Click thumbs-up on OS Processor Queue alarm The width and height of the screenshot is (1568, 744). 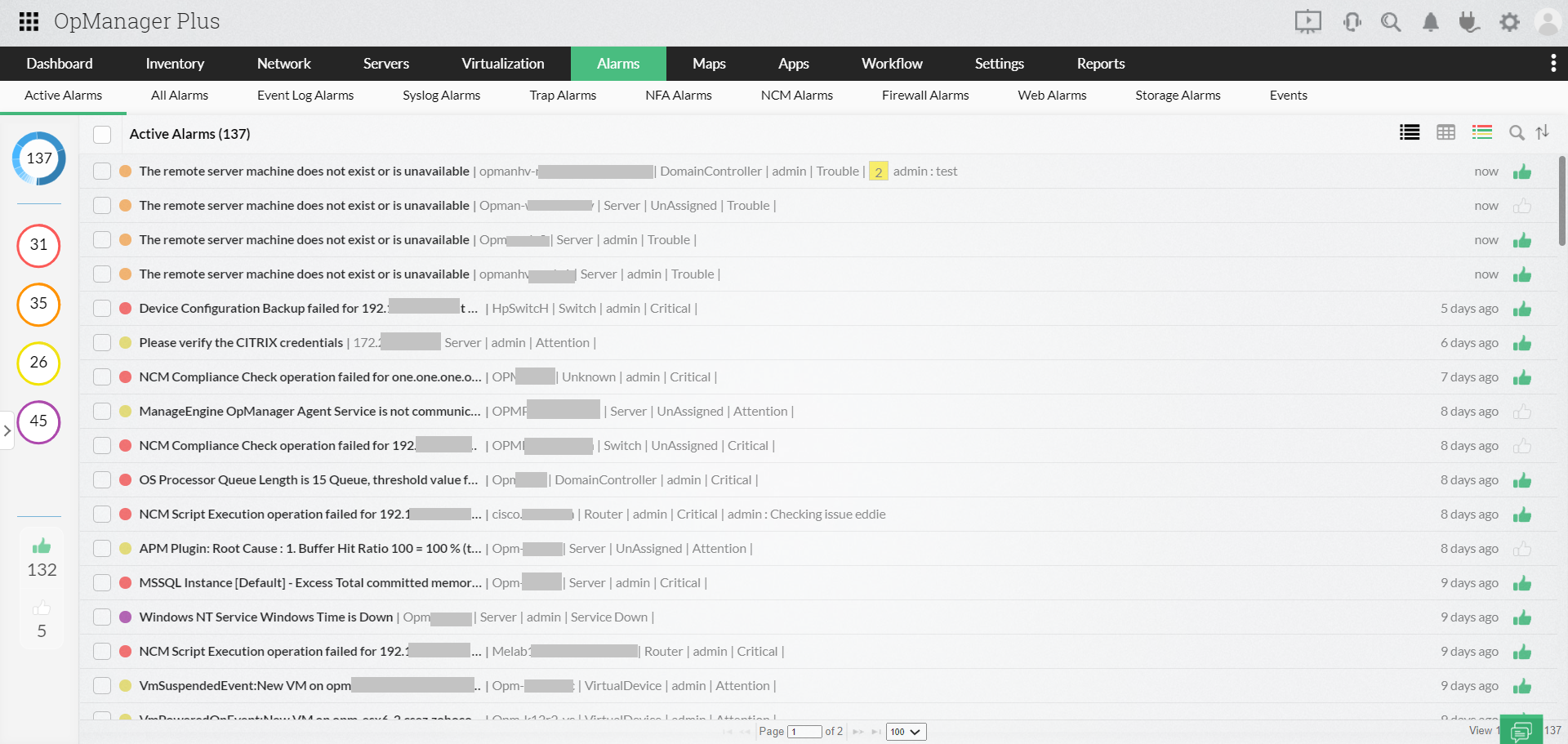click(1521, 480)
